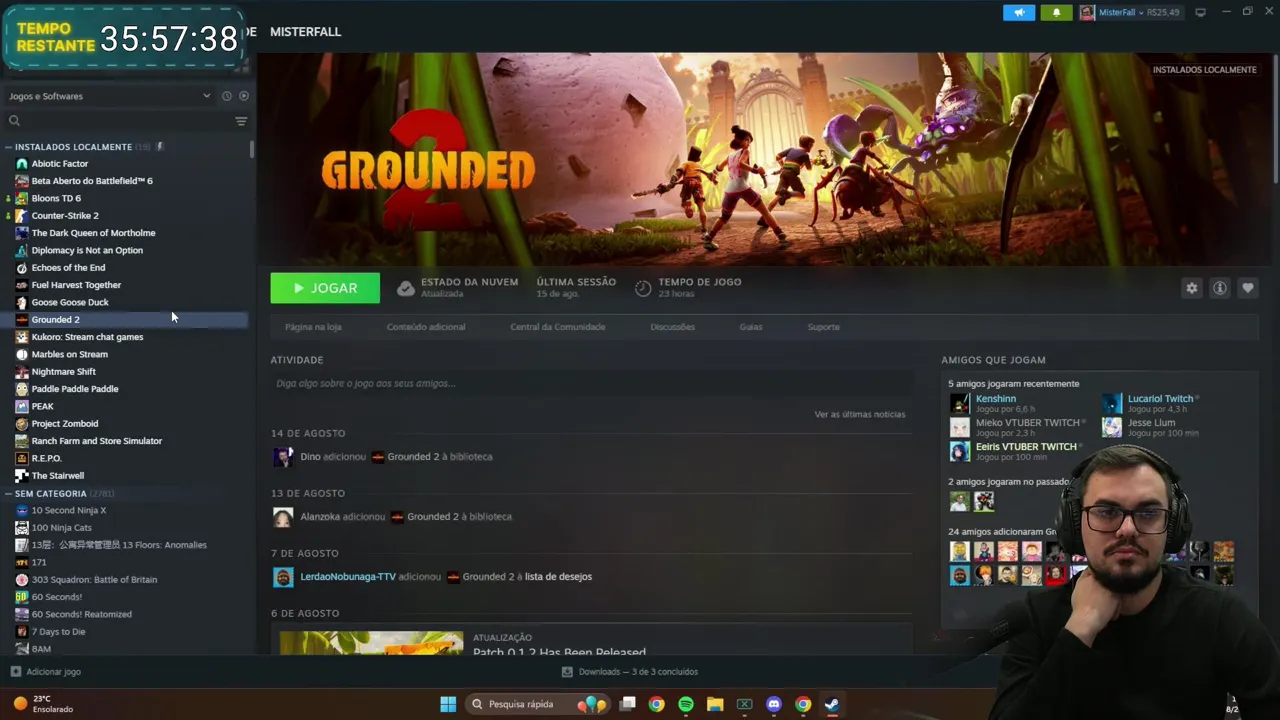This screenshot has height=720, width=1280.
Task: Click the recent activity clock filter
Action: coord(227,96)
